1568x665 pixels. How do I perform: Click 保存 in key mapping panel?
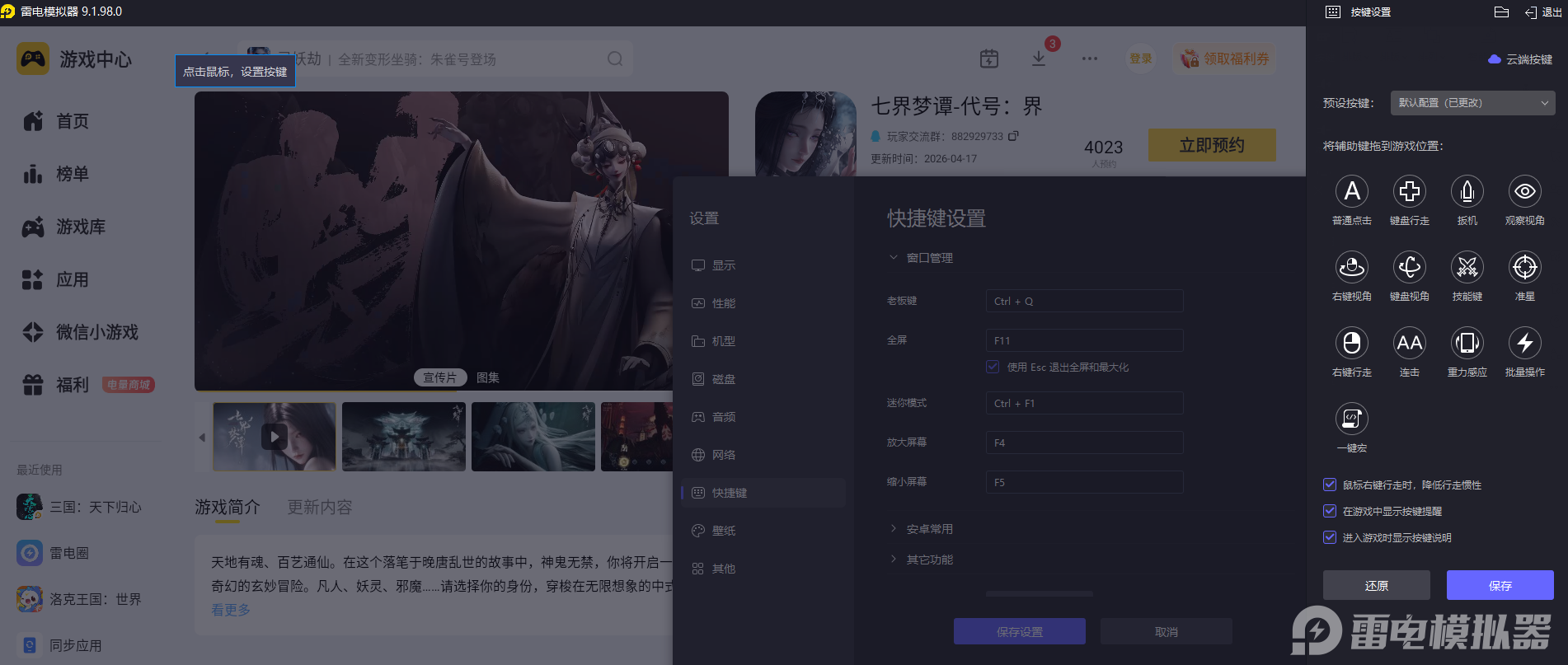(1500, 585)
